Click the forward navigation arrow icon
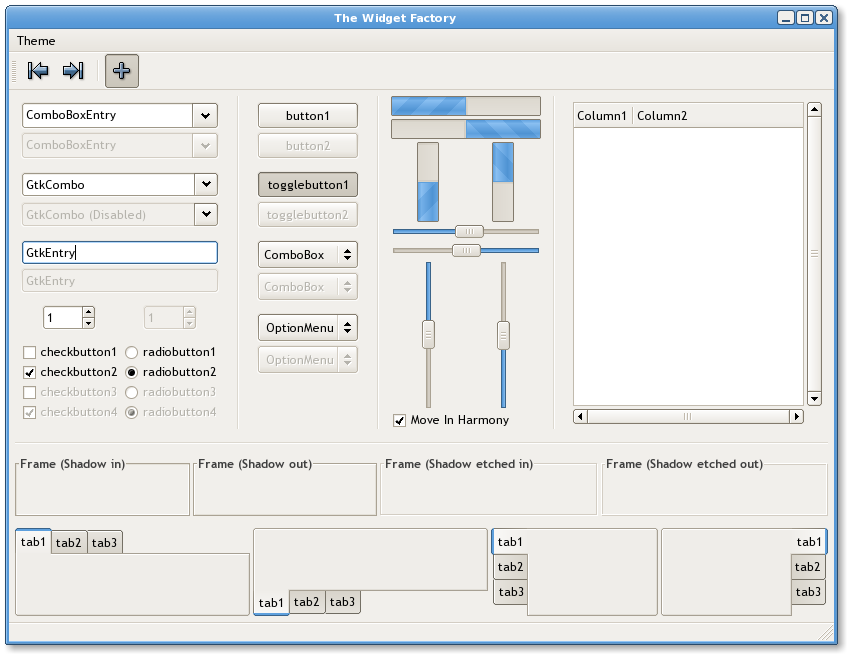847x654 pixels. coord(71,70)
